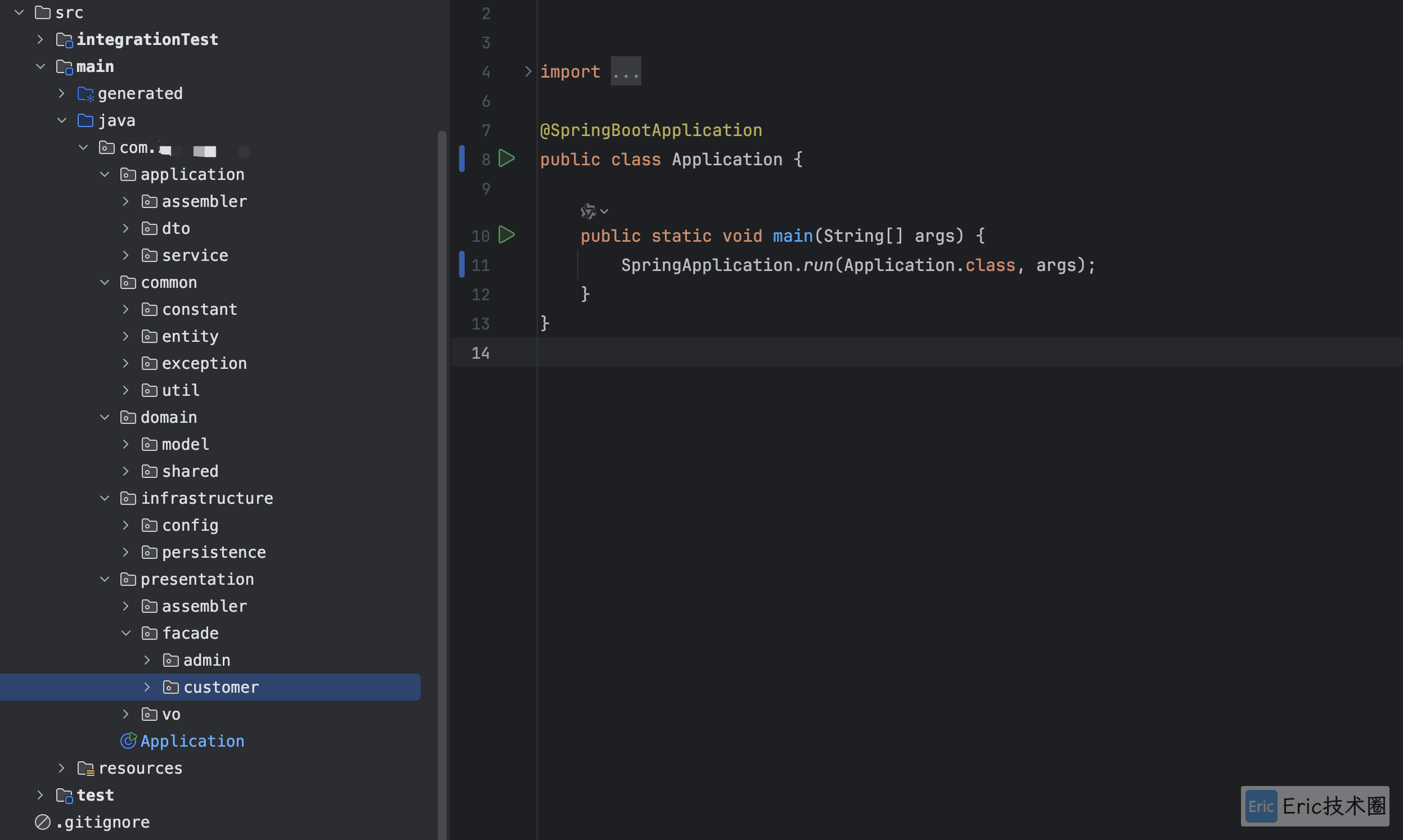Collapse the src folder
The height and width of the screenshot is (840, 1403).
19,12
